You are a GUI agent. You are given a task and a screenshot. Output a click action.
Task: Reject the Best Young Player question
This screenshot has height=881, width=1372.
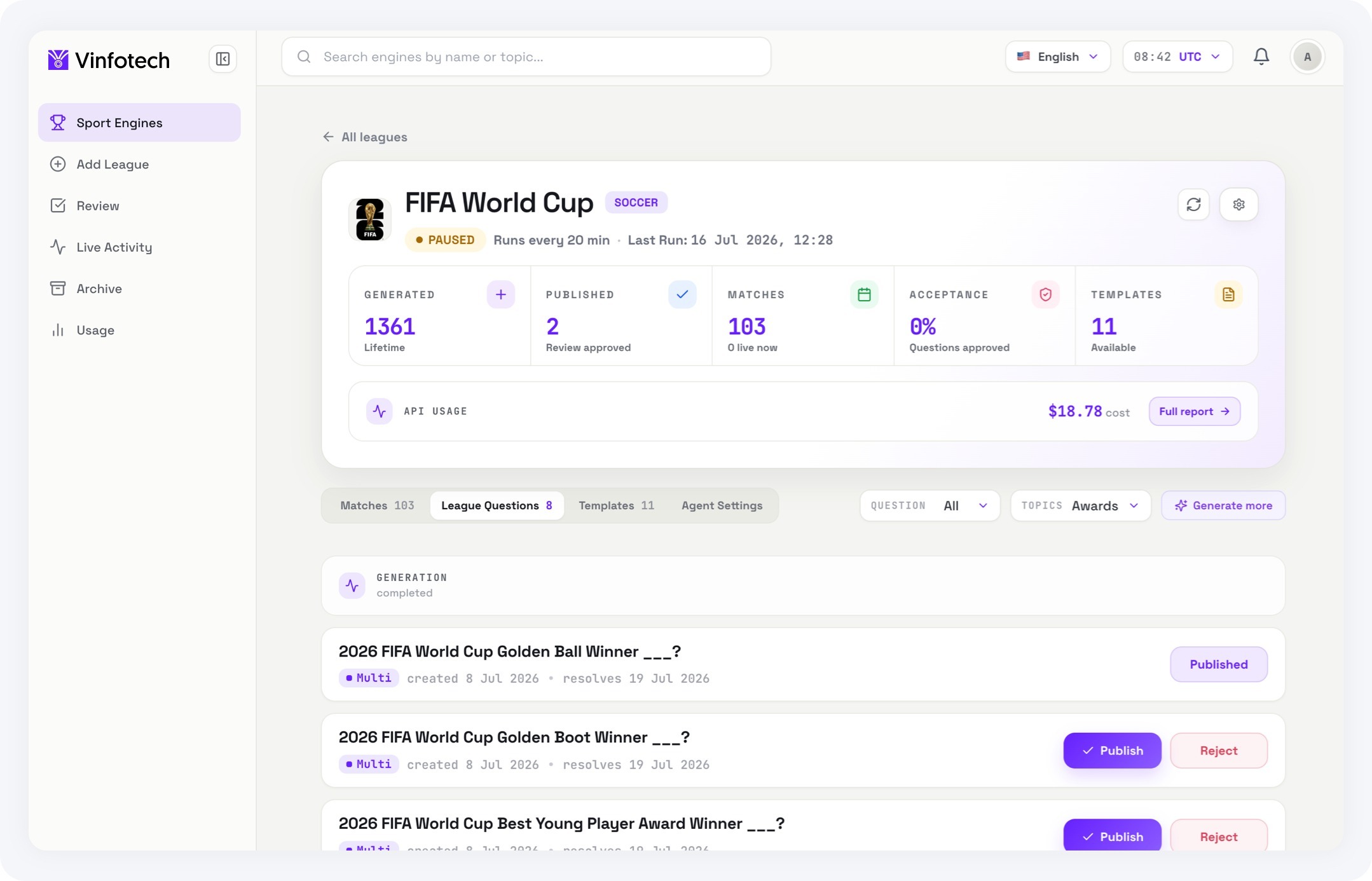coord(1219,835)
